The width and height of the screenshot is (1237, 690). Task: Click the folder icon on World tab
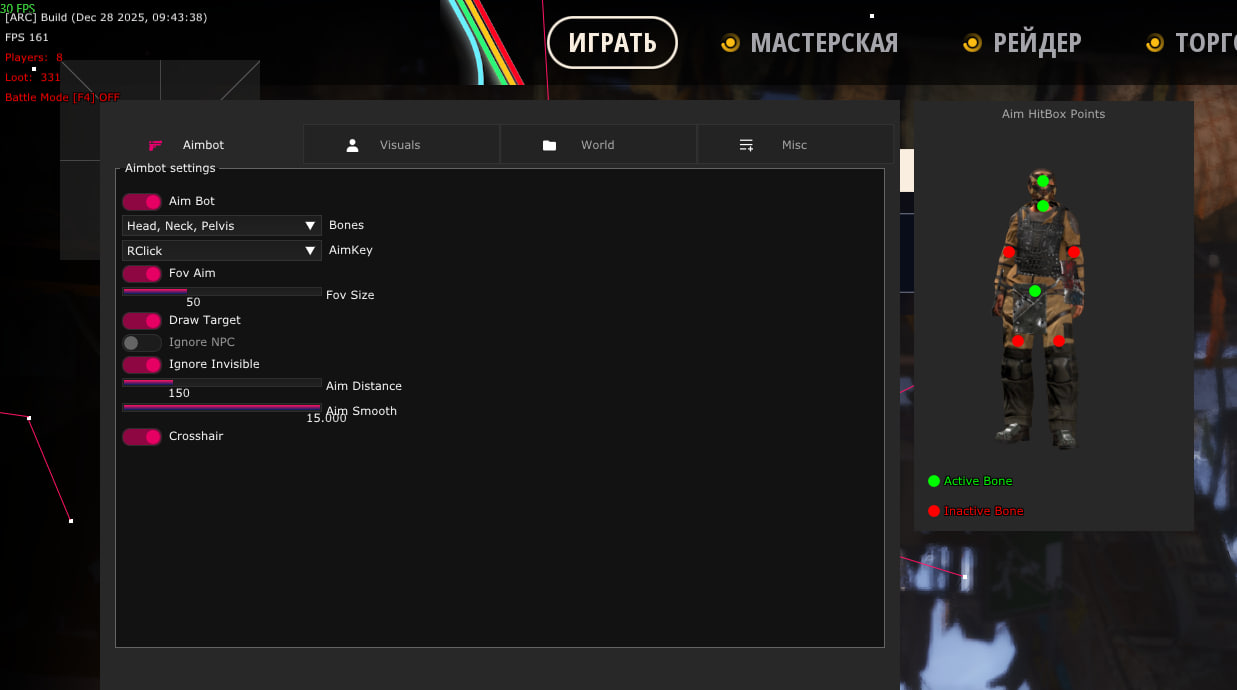pos(549,145)
